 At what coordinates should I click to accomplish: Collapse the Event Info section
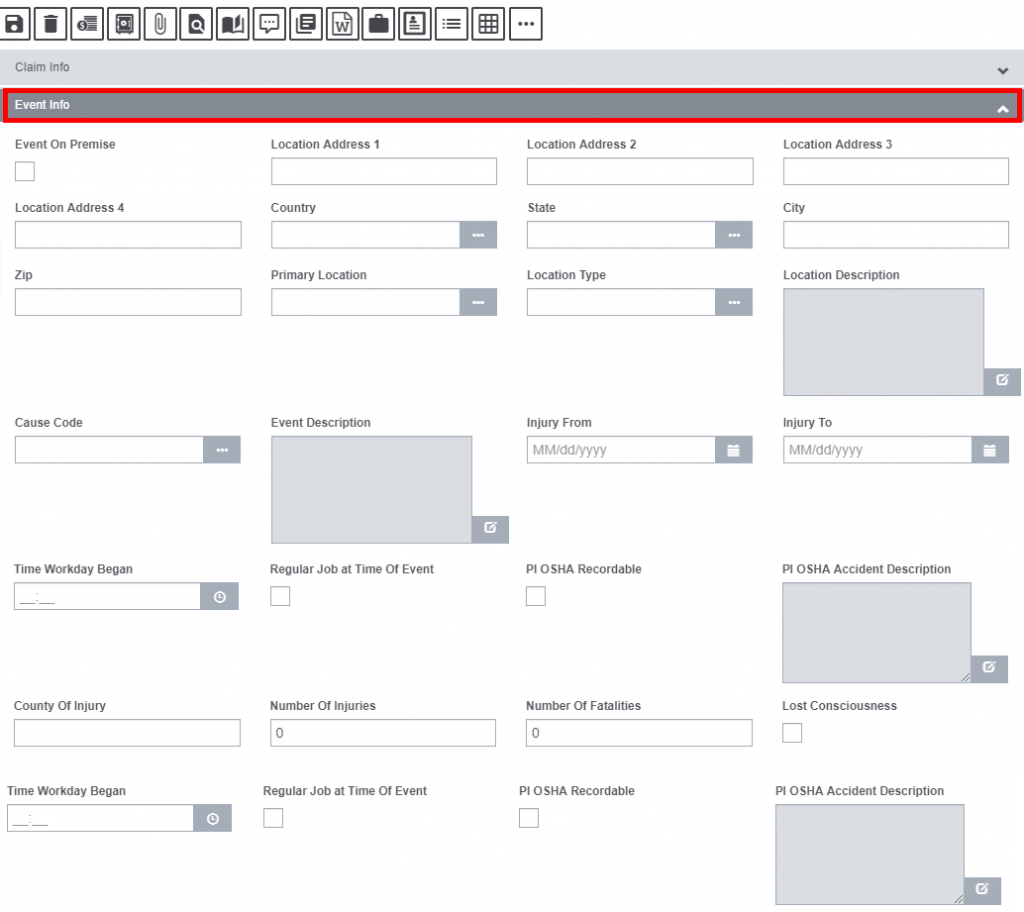[1002, 108]
